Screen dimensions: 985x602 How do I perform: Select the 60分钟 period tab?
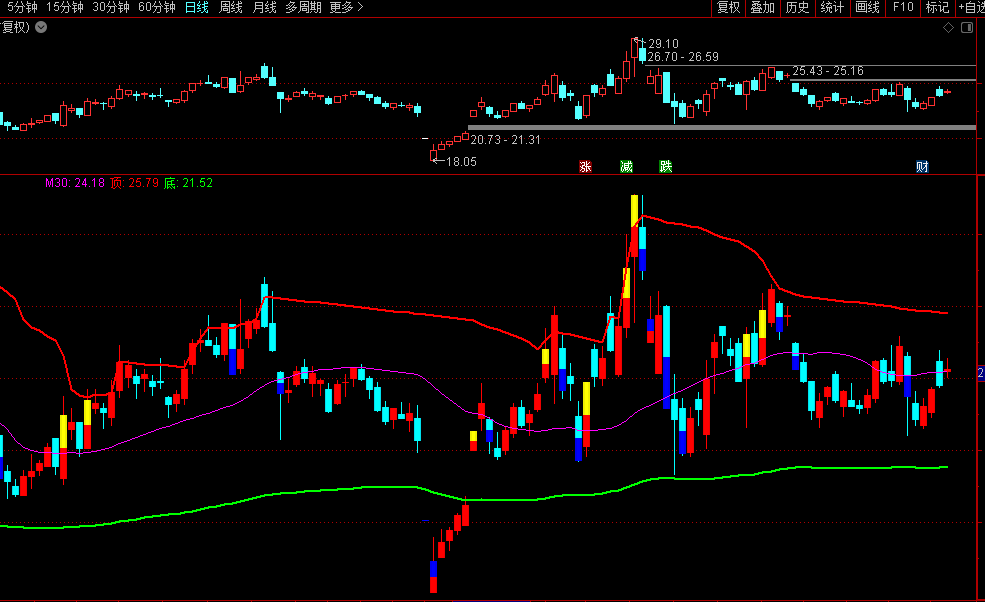(156, 8)
